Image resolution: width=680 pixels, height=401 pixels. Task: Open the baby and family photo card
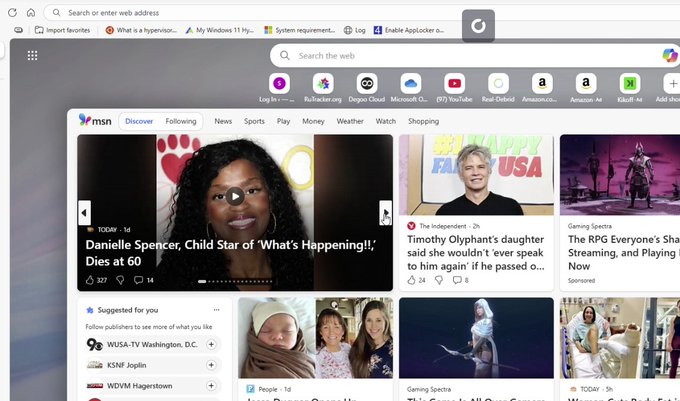pos(315,338)
